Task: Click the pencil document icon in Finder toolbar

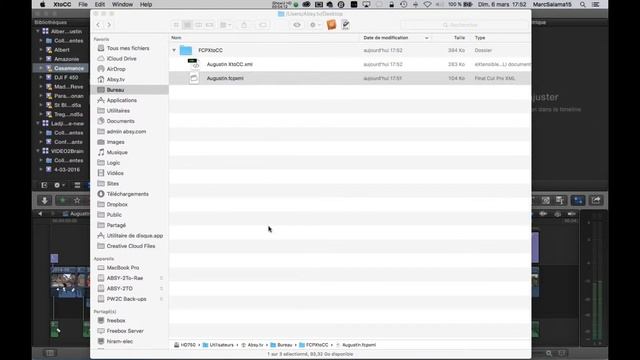Action: tap(345, 24)
